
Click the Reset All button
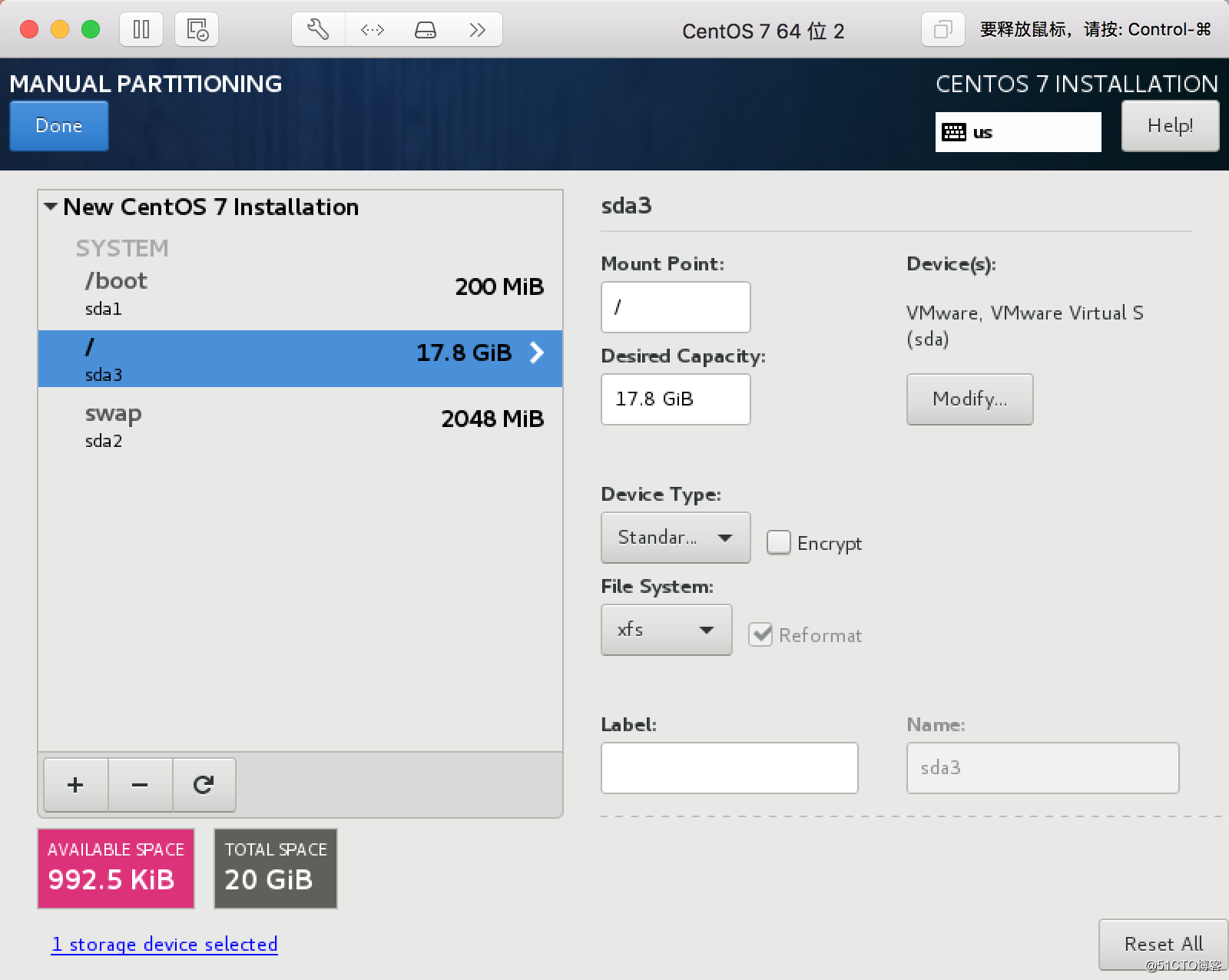click(1164, 944)
